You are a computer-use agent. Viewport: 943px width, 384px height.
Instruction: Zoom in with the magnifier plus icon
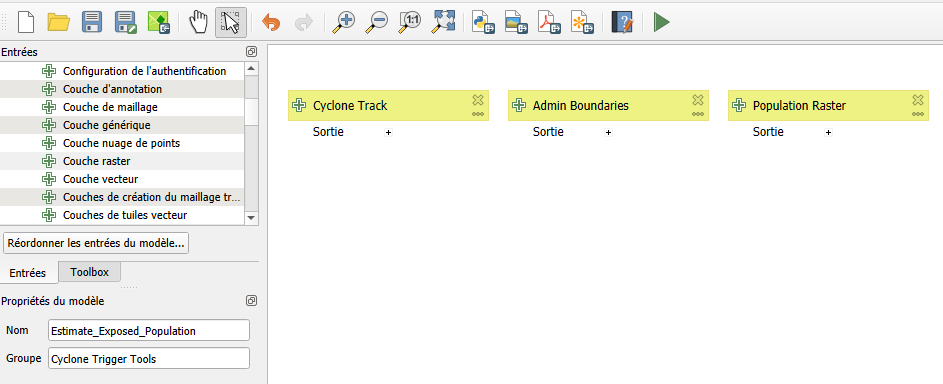pyautogui.click(x=345, y=23)
